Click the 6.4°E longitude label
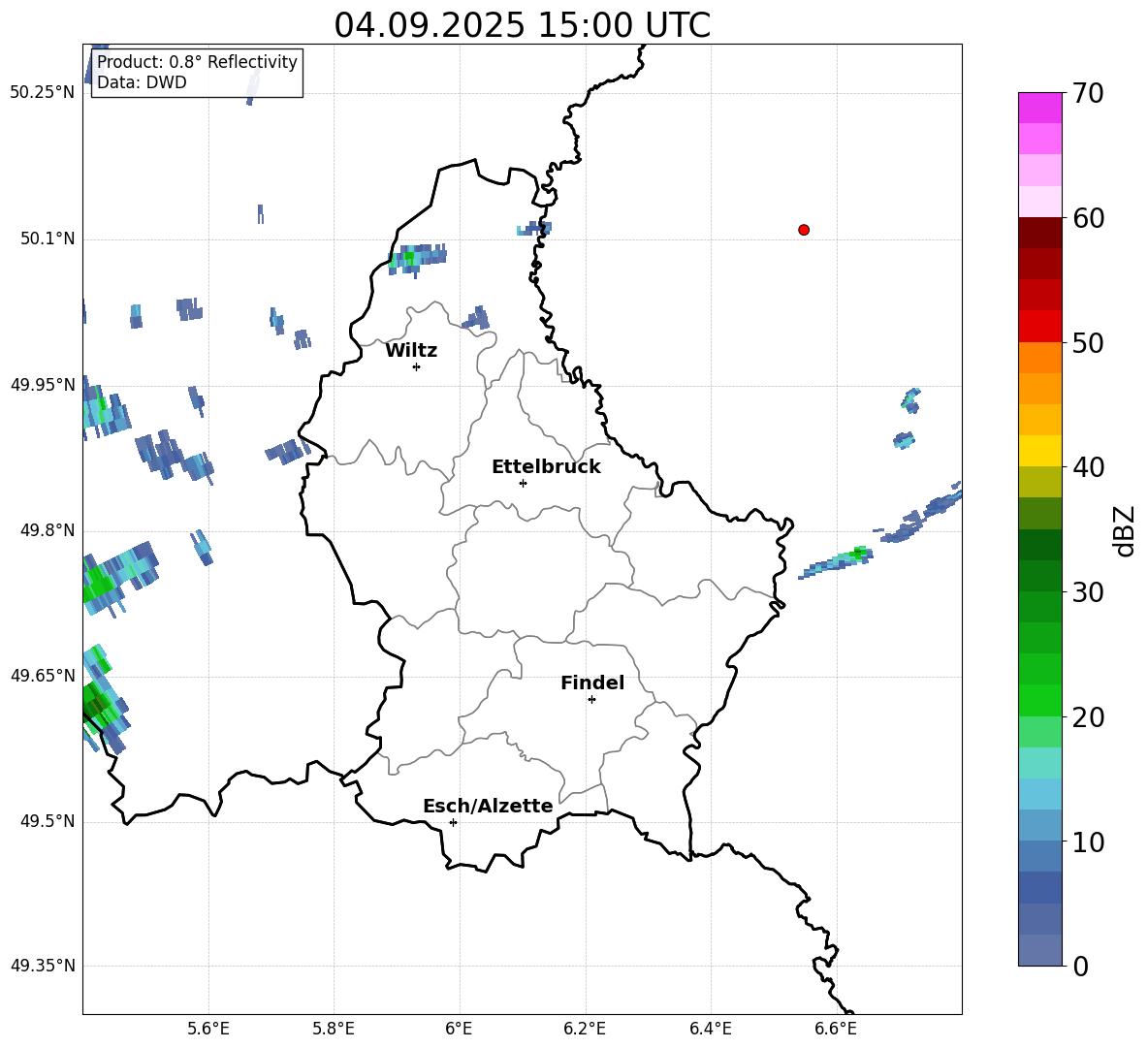This screenshot has height=1048, width=1148. (710, 1029)
